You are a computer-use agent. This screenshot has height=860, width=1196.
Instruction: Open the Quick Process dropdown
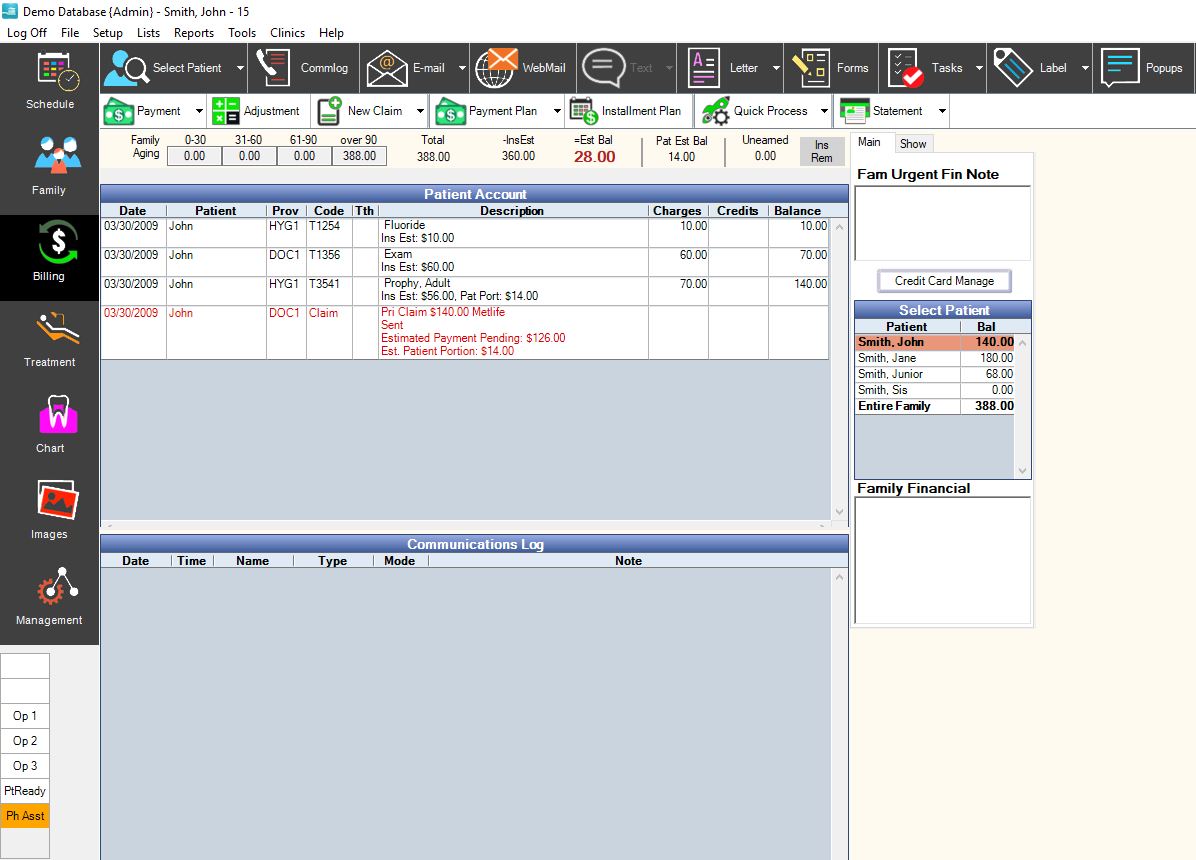point(823,110)
